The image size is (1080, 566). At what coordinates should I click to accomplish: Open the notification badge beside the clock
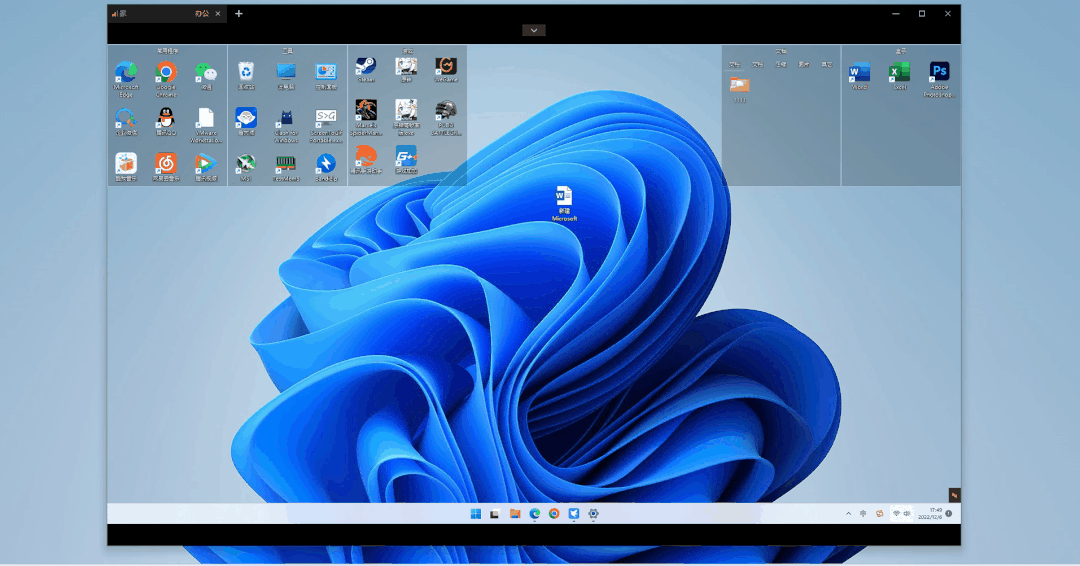coord(949,514)
